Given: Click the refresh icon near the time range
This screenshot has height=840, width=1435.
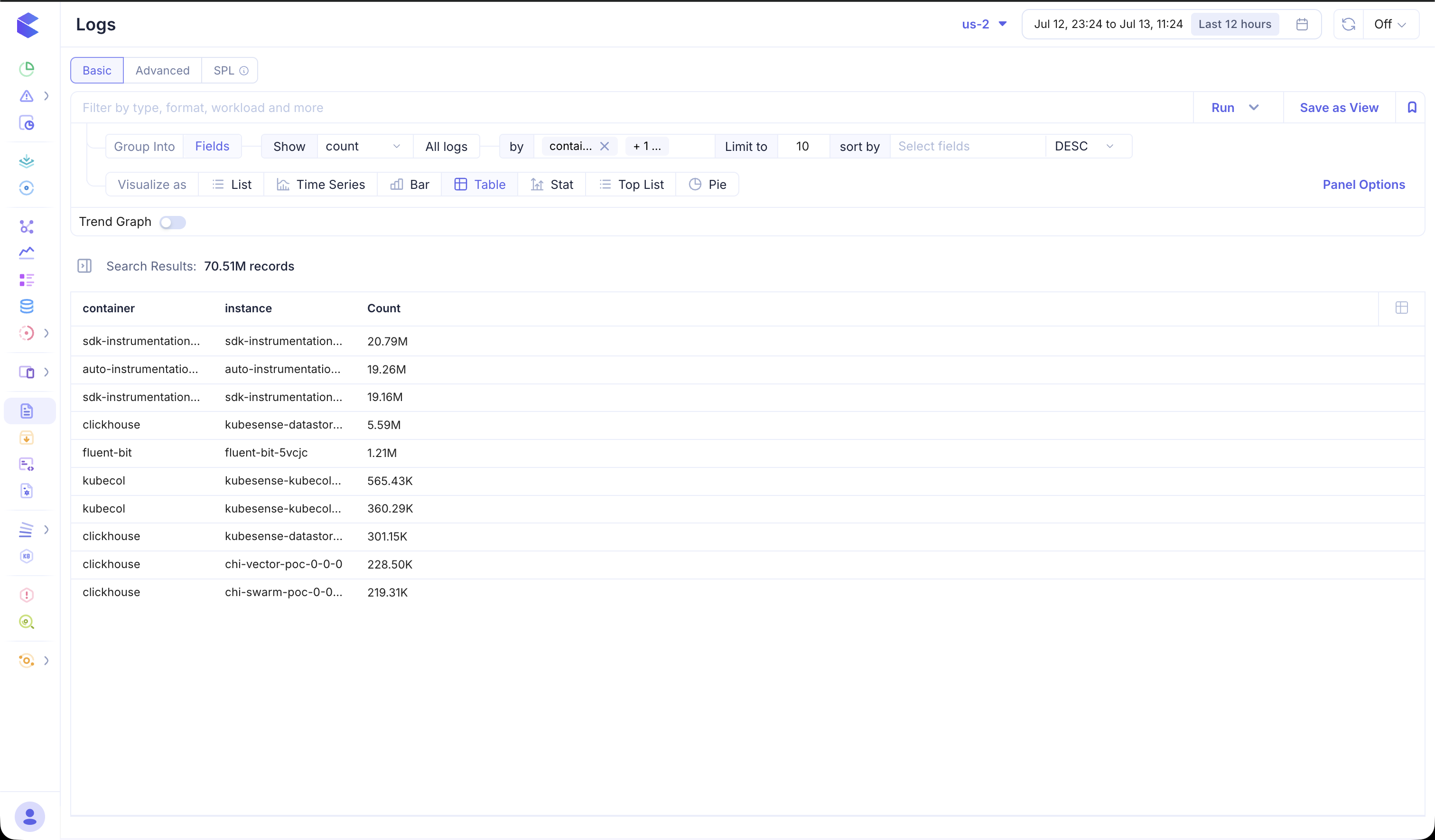Looking at the screenshot, I should tap(1348, 24).
